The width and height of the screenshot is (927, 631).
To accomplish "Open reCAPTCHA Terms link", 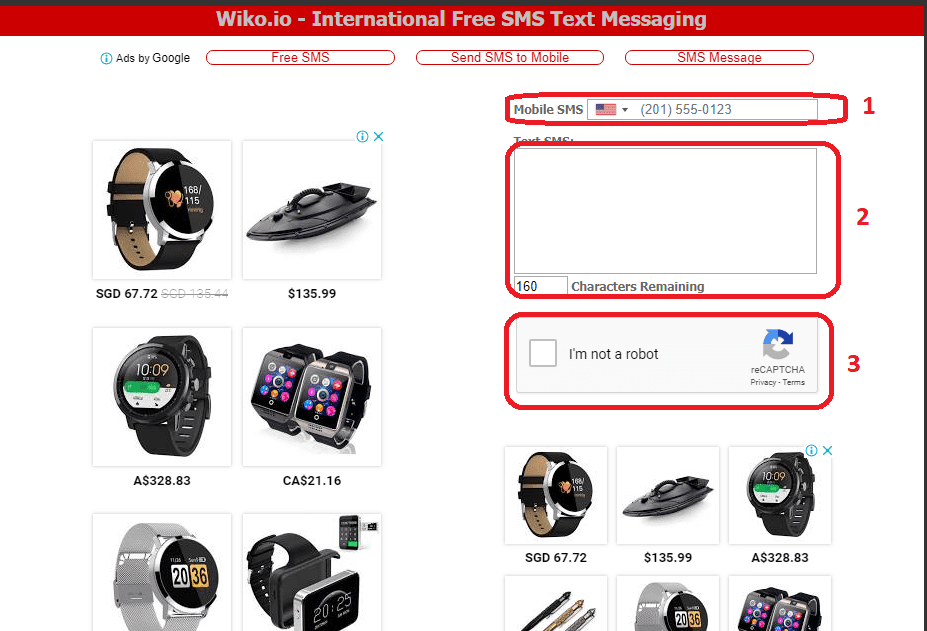I will (793, 382).
